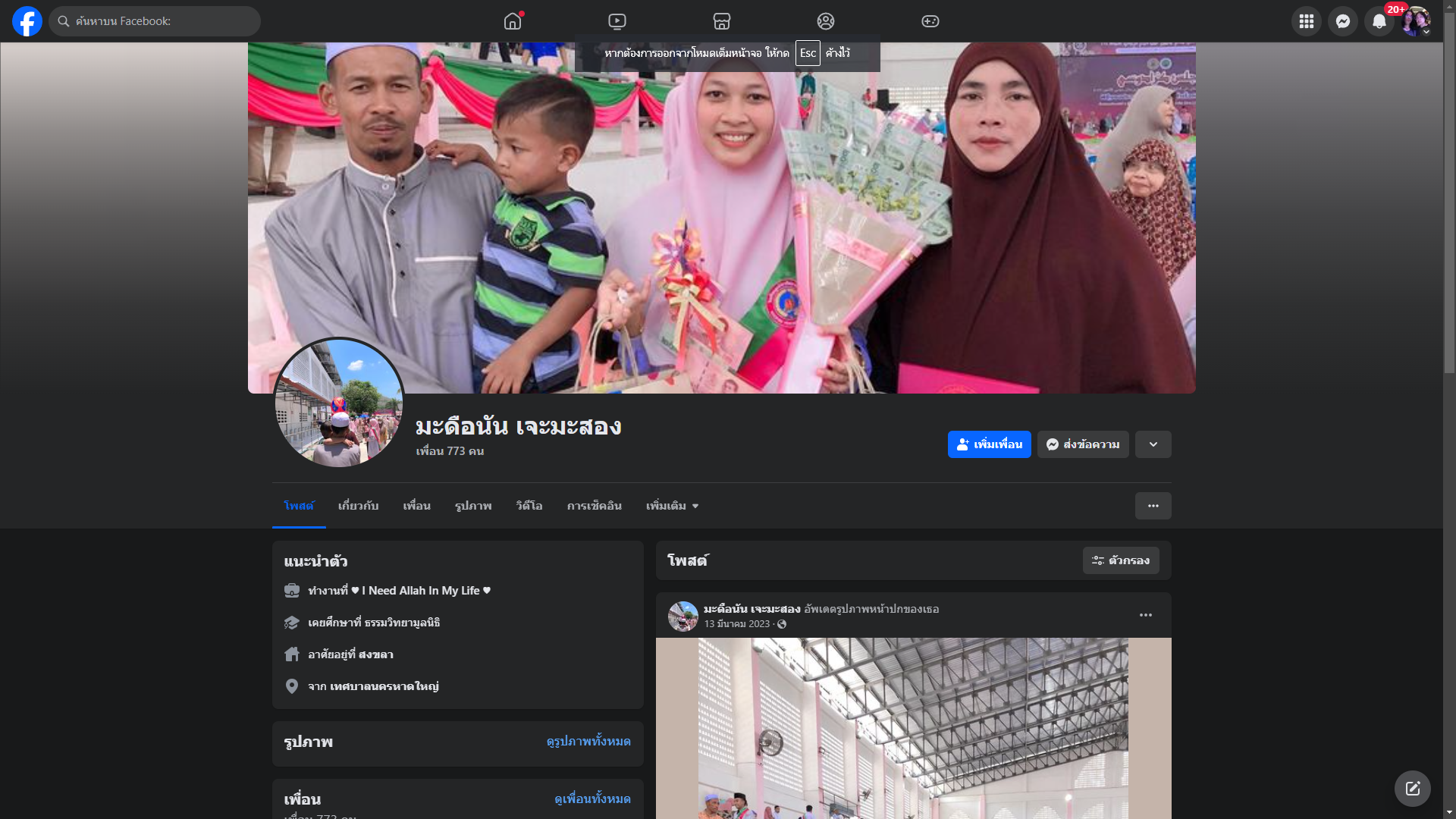Expand the เพิ่มเติม tab dropdown
The width and height of the screenshot is (1456, 819).
point(672,506)
